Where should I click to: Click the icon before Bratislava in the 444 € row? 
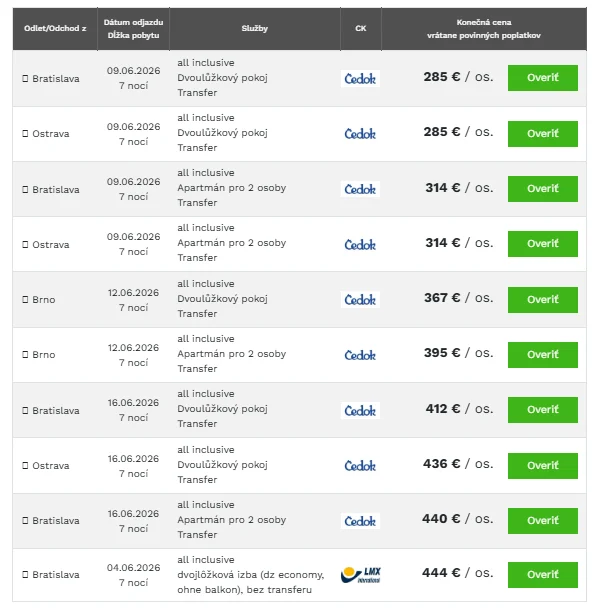click(25, 575)
